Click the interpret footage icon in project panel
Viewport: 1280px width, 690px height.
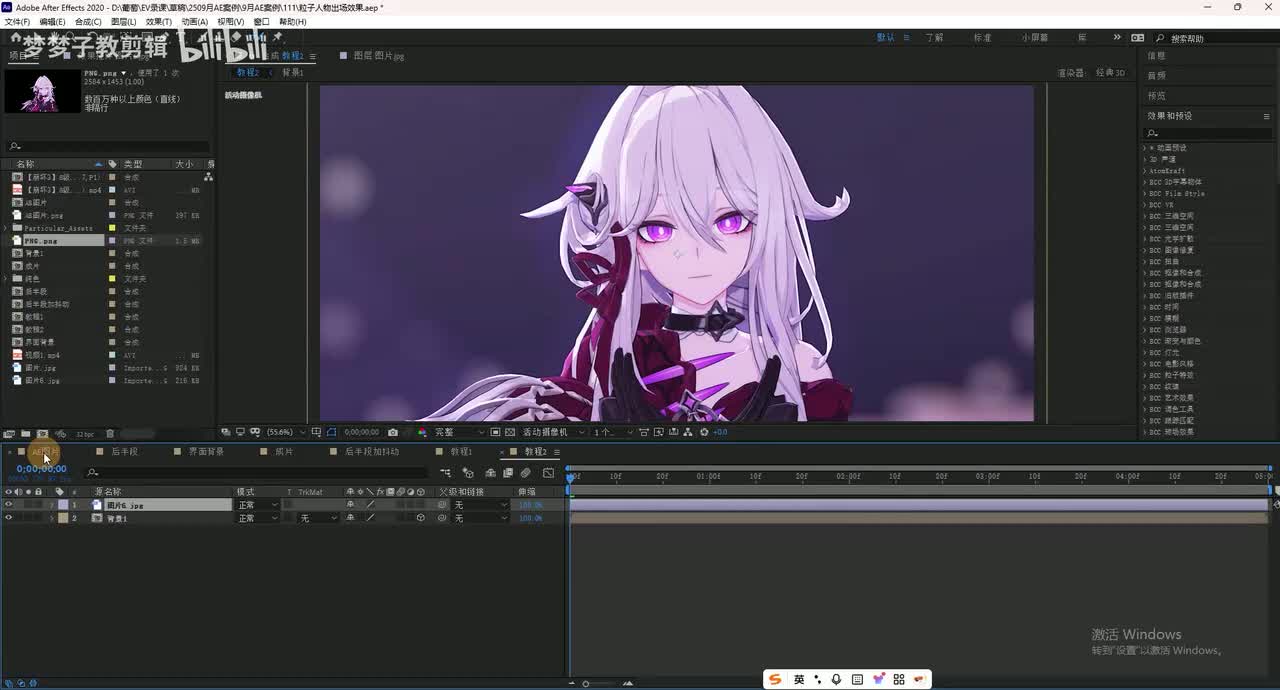coord(9,434)
